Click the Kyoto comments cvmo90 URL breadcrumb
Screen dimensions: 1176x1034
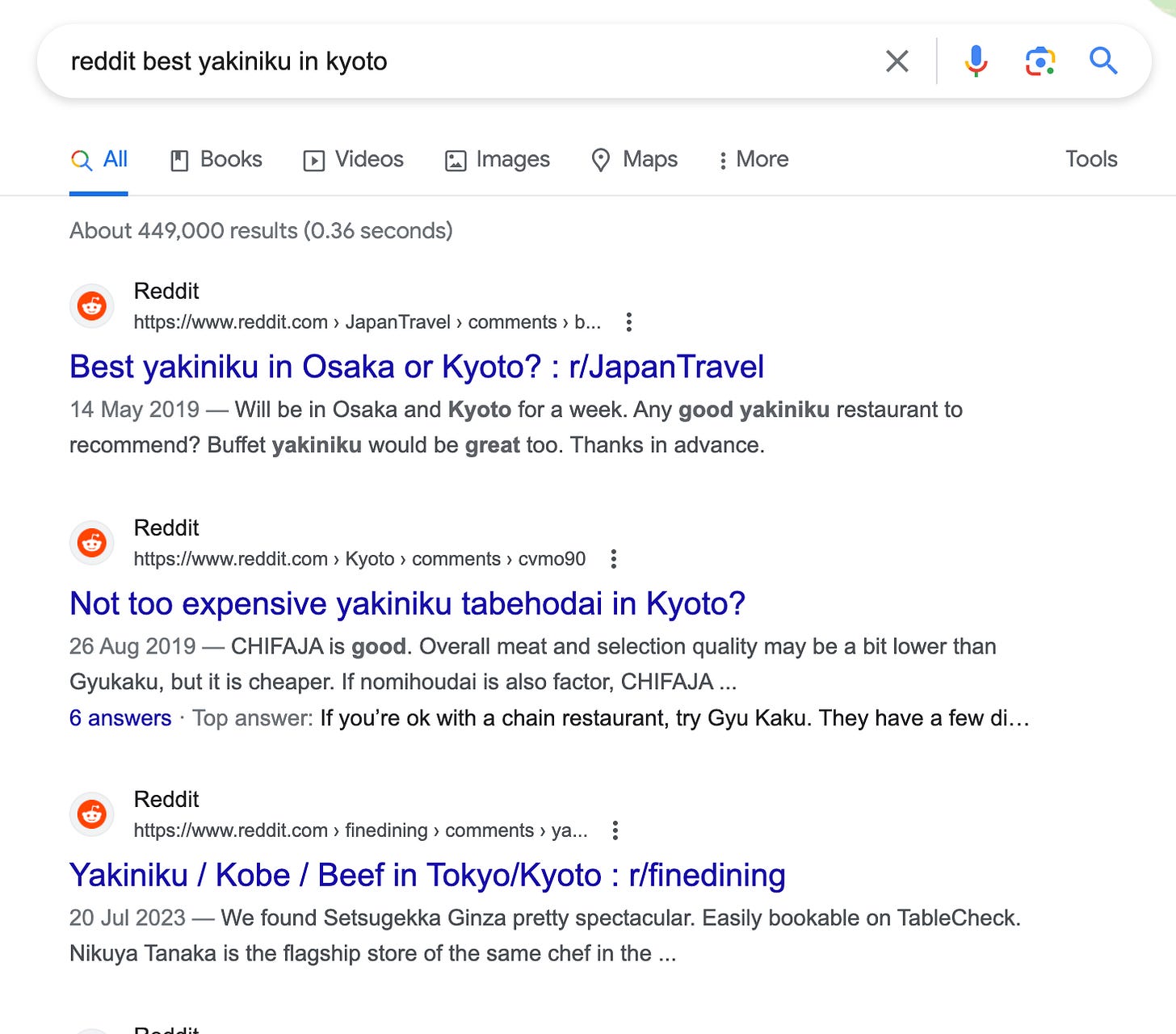click(359, 559)
